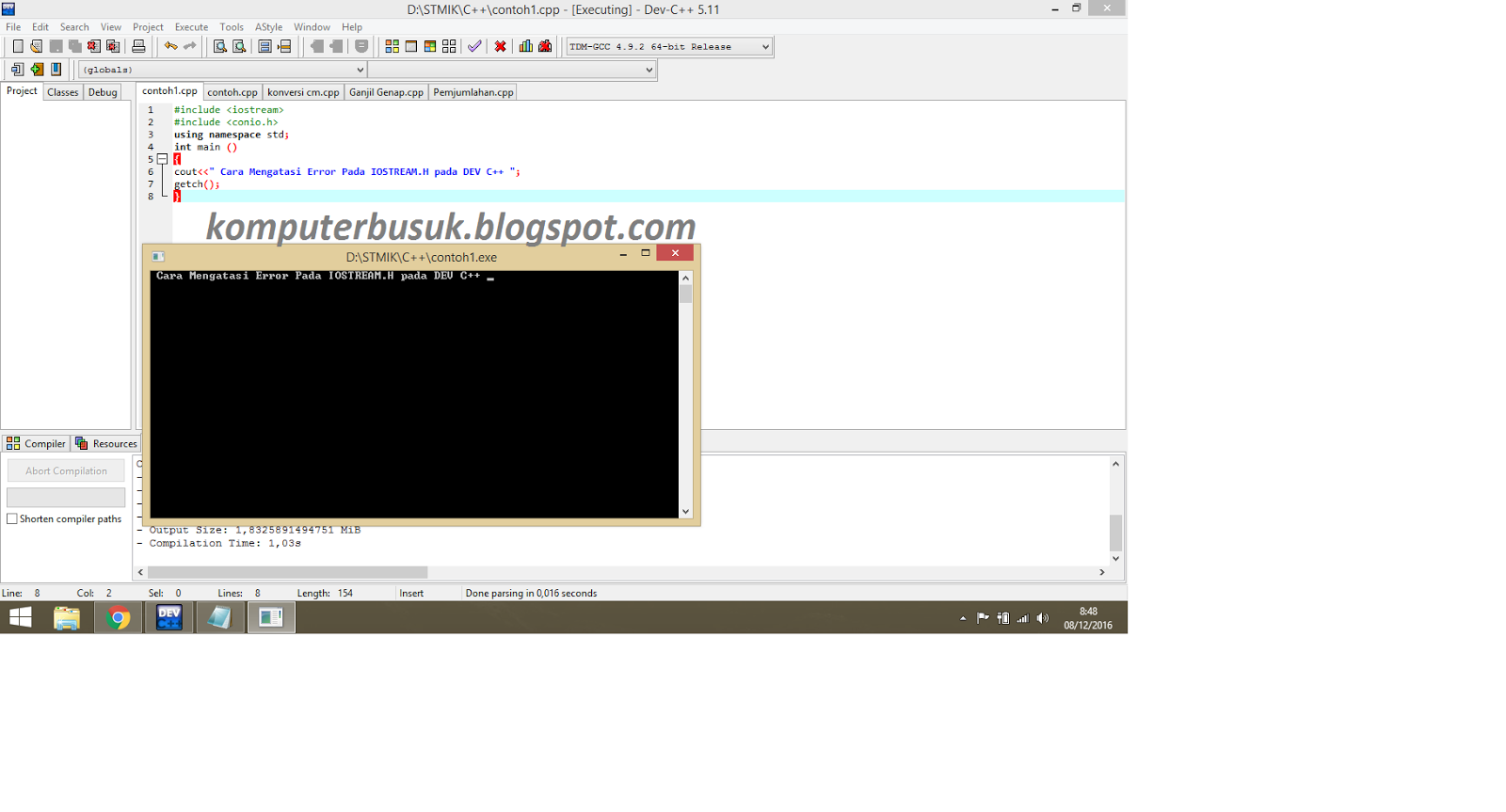Open Dev-C++ from the taskbar
1506x812 pixels.
click(x=168, y=617)
